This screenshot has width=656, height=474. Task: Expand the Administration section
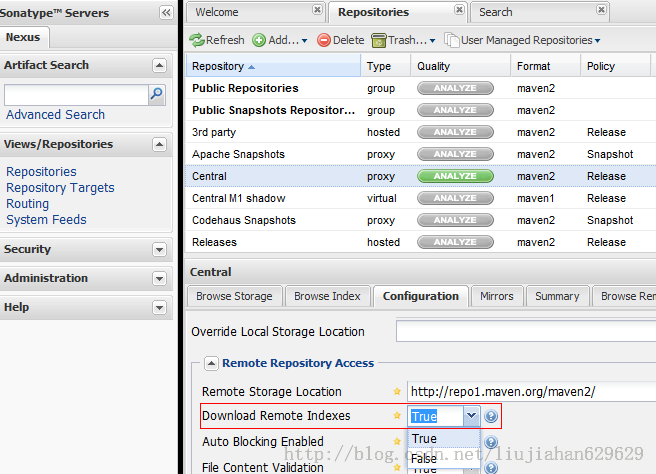(159, 279)
